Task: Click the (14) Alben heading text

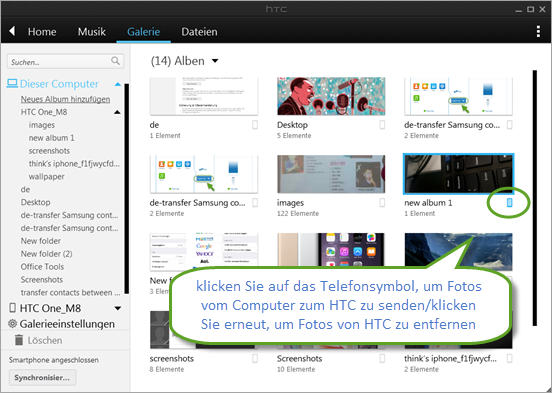Action: (177, 61)
